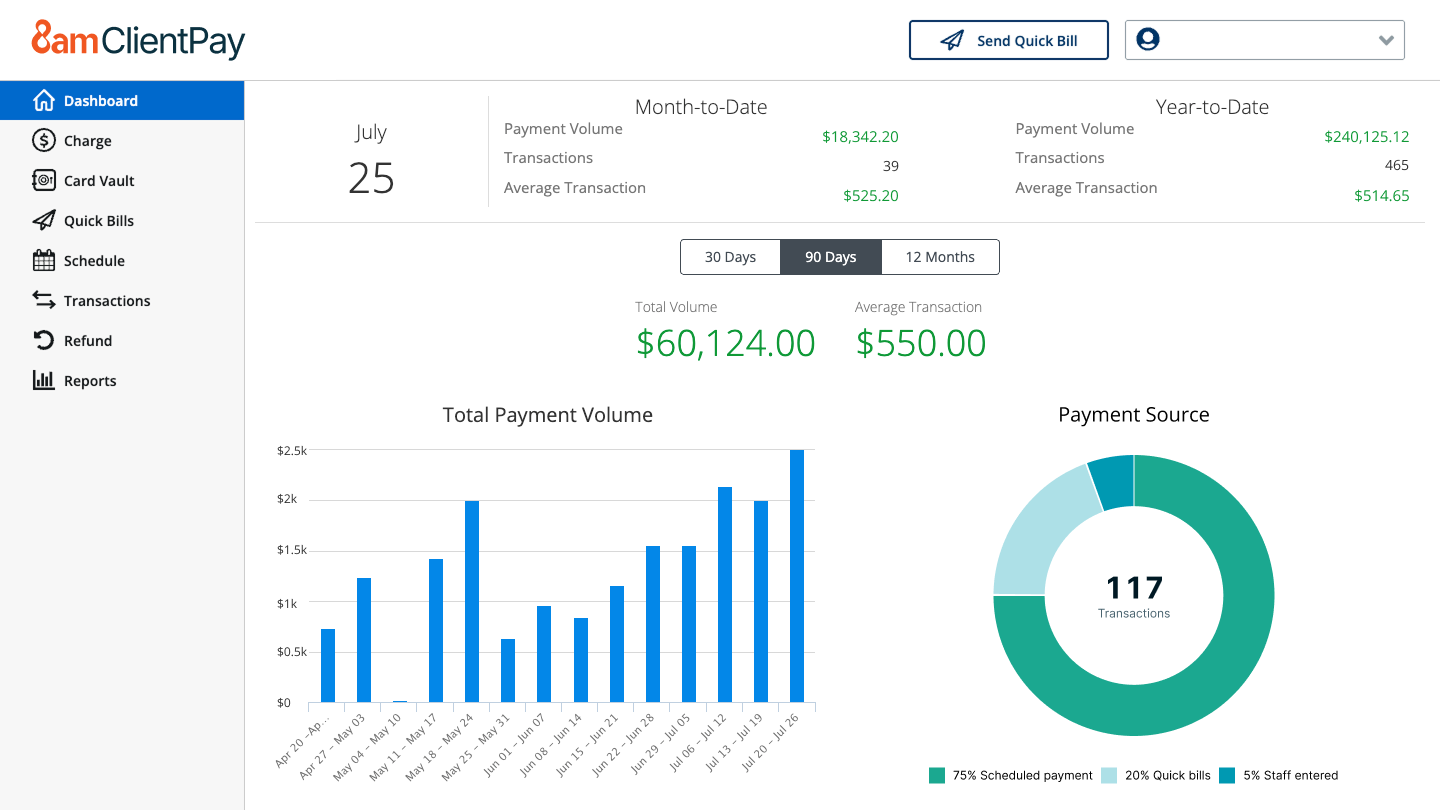Click the Dashboard home icon
This screenshot has width=1440, height=810.
(x=43, y=100)
